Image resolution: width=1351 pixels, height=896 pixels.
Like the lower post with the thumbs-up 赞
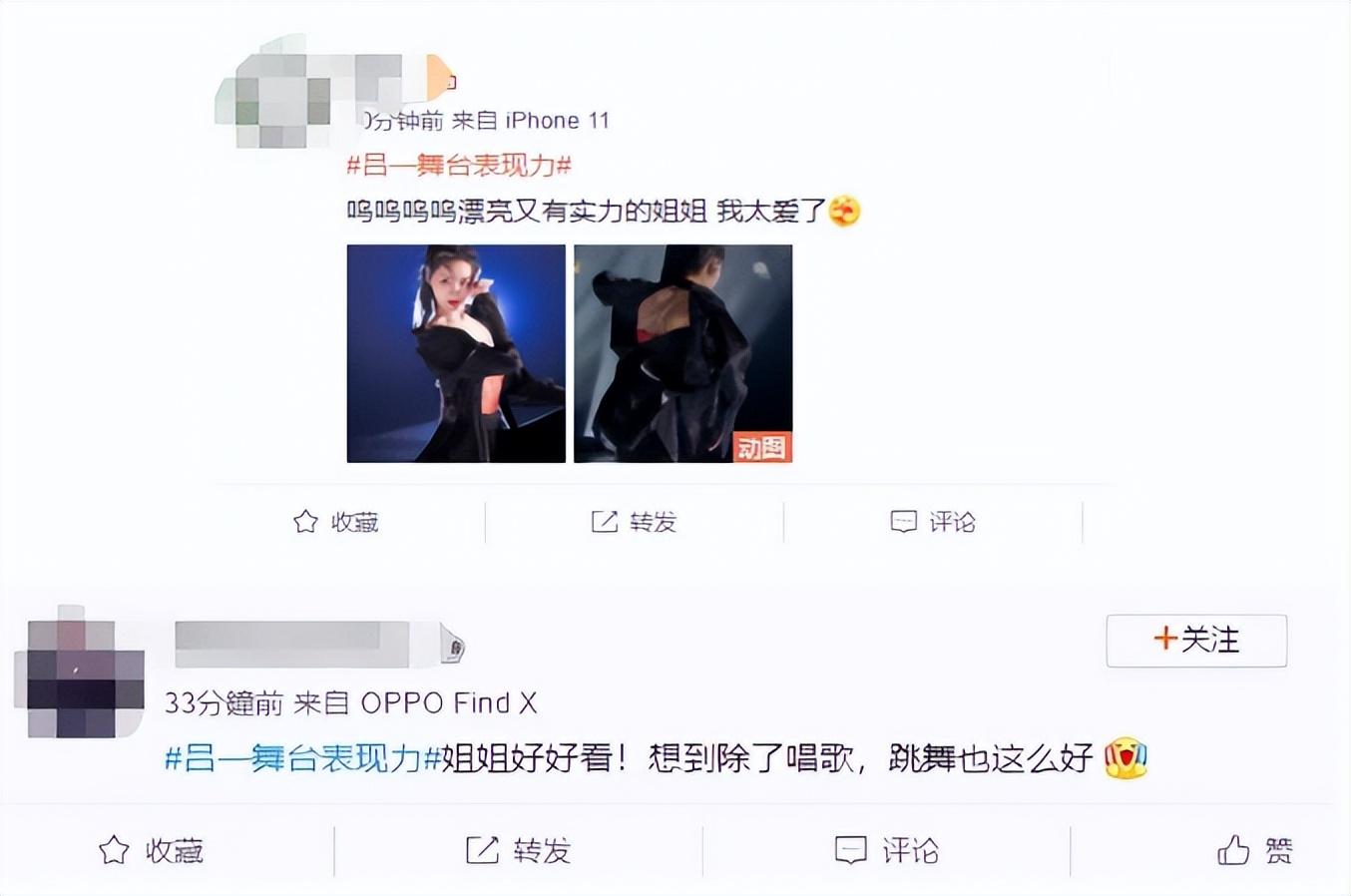pyautogui.click(x=1254, y=850)
